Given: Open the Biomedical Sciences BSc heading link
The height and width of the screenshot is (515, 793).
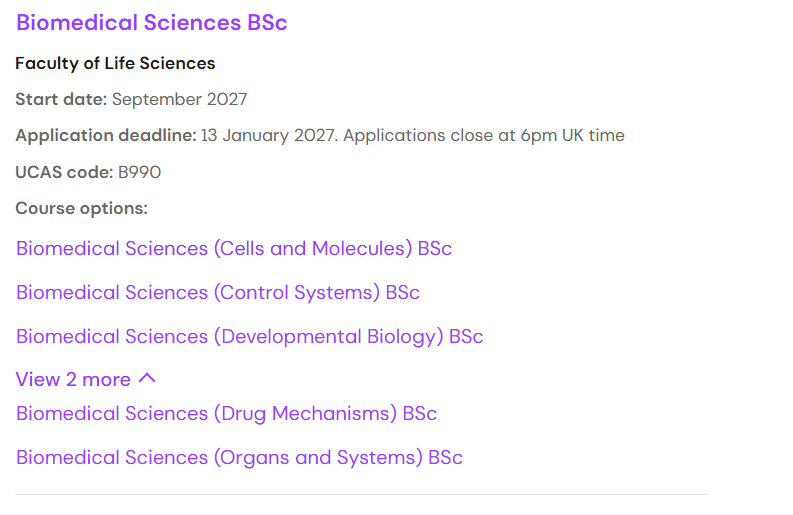Looking at the screenshot, I should [151, 23].
